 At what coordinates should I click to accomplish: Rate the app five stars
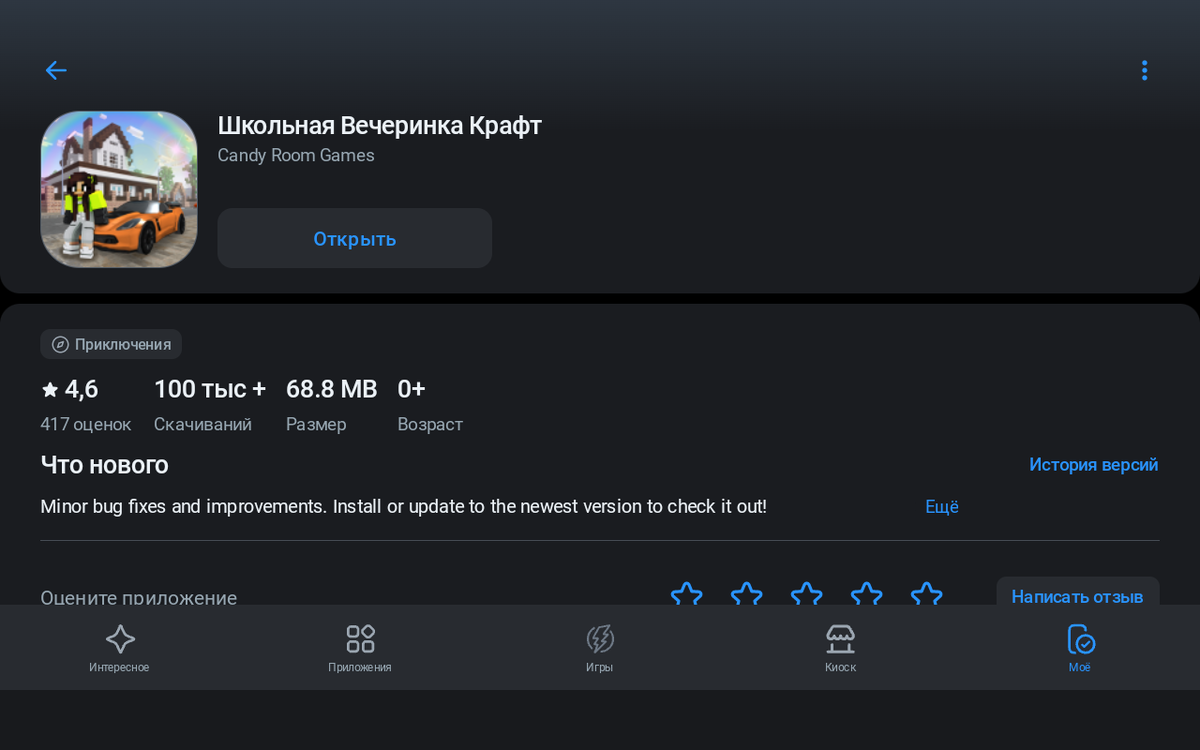[927, 594]
